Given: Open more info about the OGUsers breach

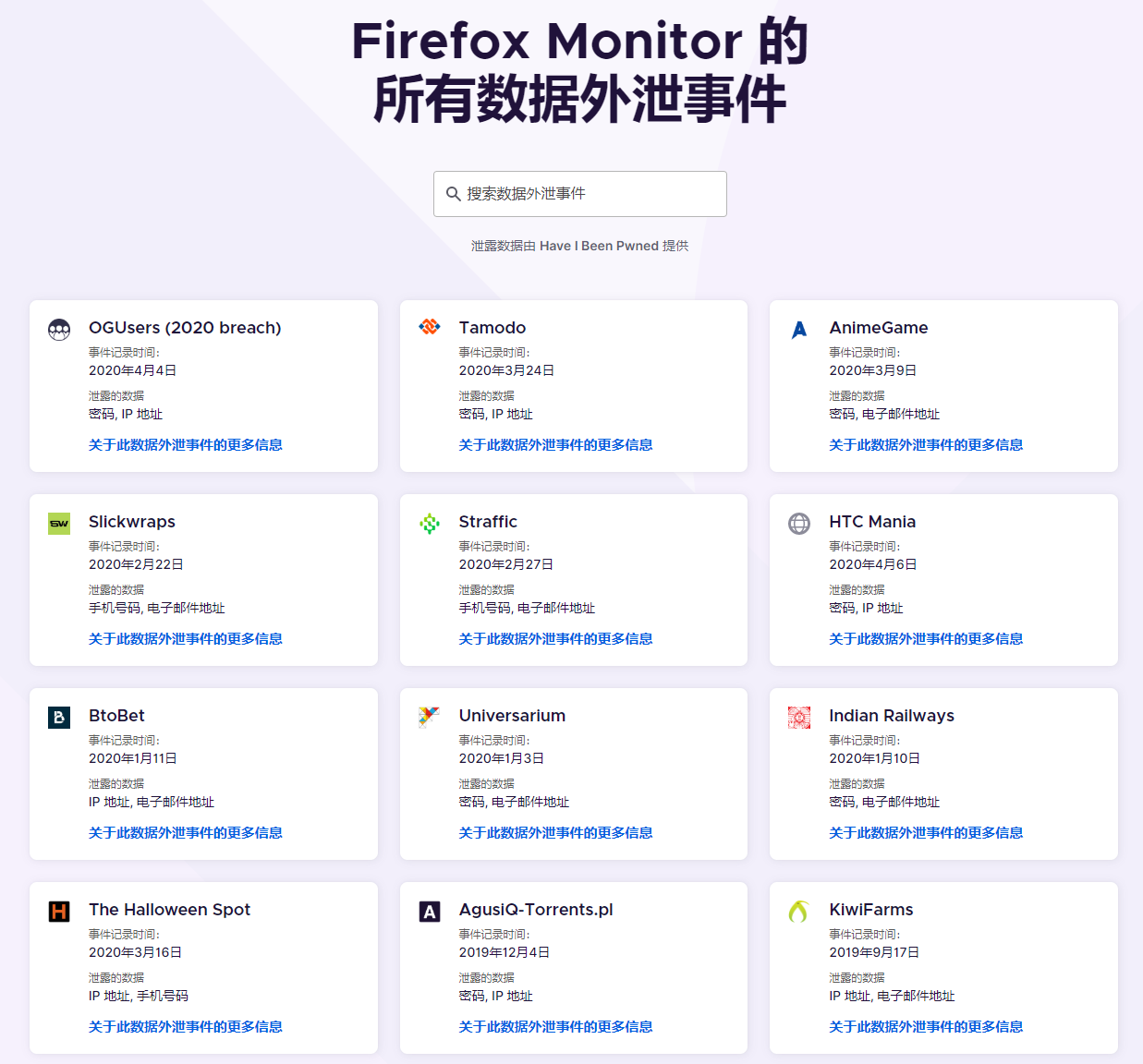Looking at the screenshot, I should pos(185,444).
